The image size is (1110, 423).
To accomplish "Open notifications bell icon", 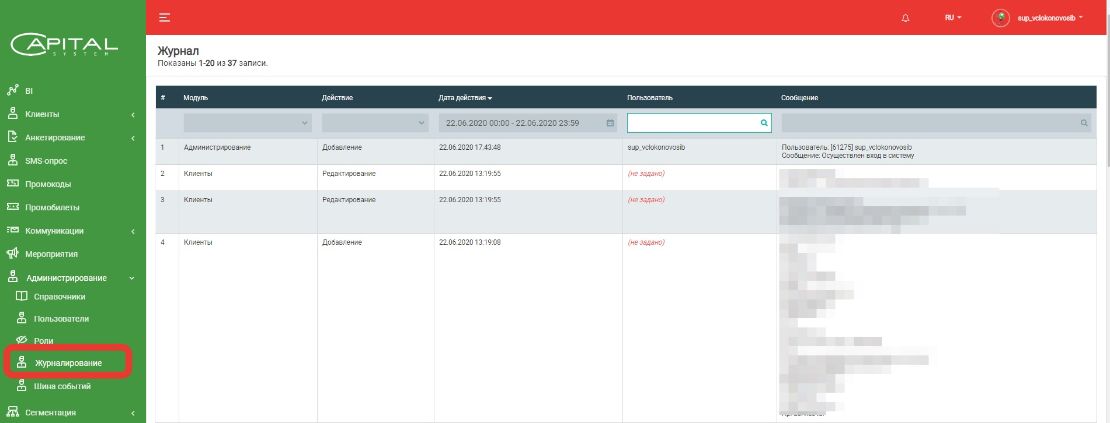I will (x=905, y=18).
